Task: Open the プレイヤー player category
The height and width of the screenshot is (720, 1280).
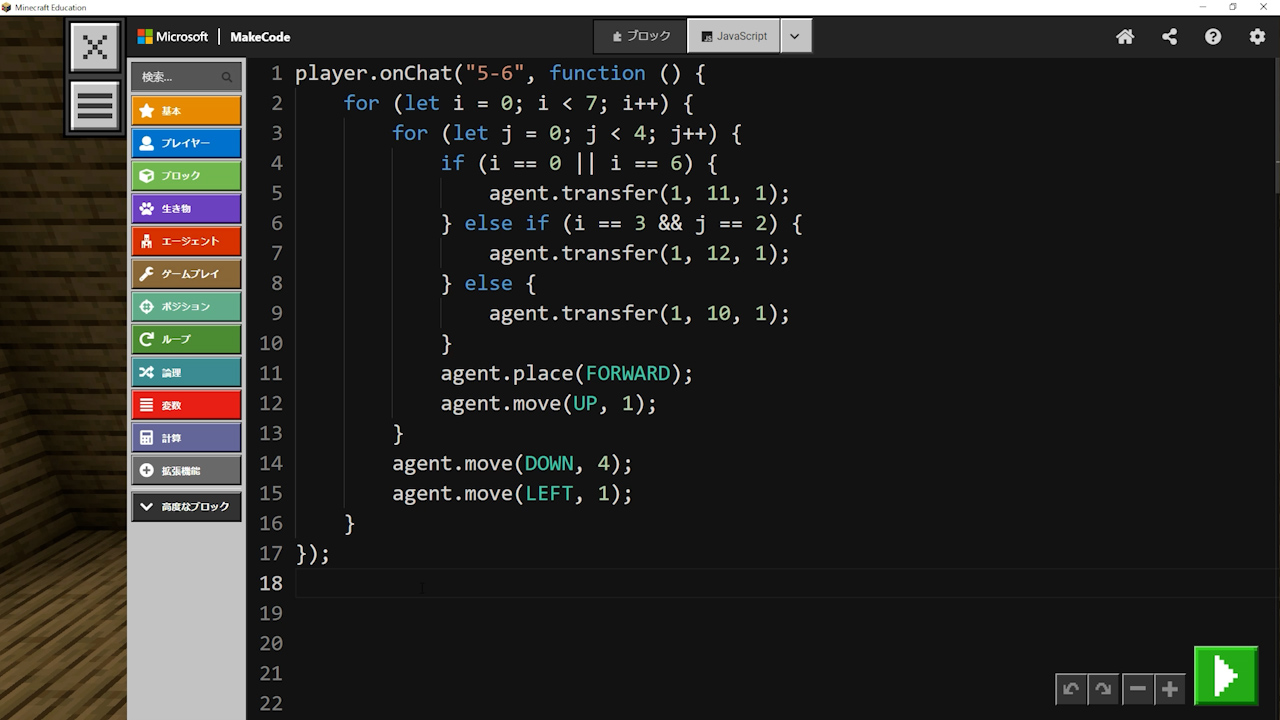Action: pos(186,143)
